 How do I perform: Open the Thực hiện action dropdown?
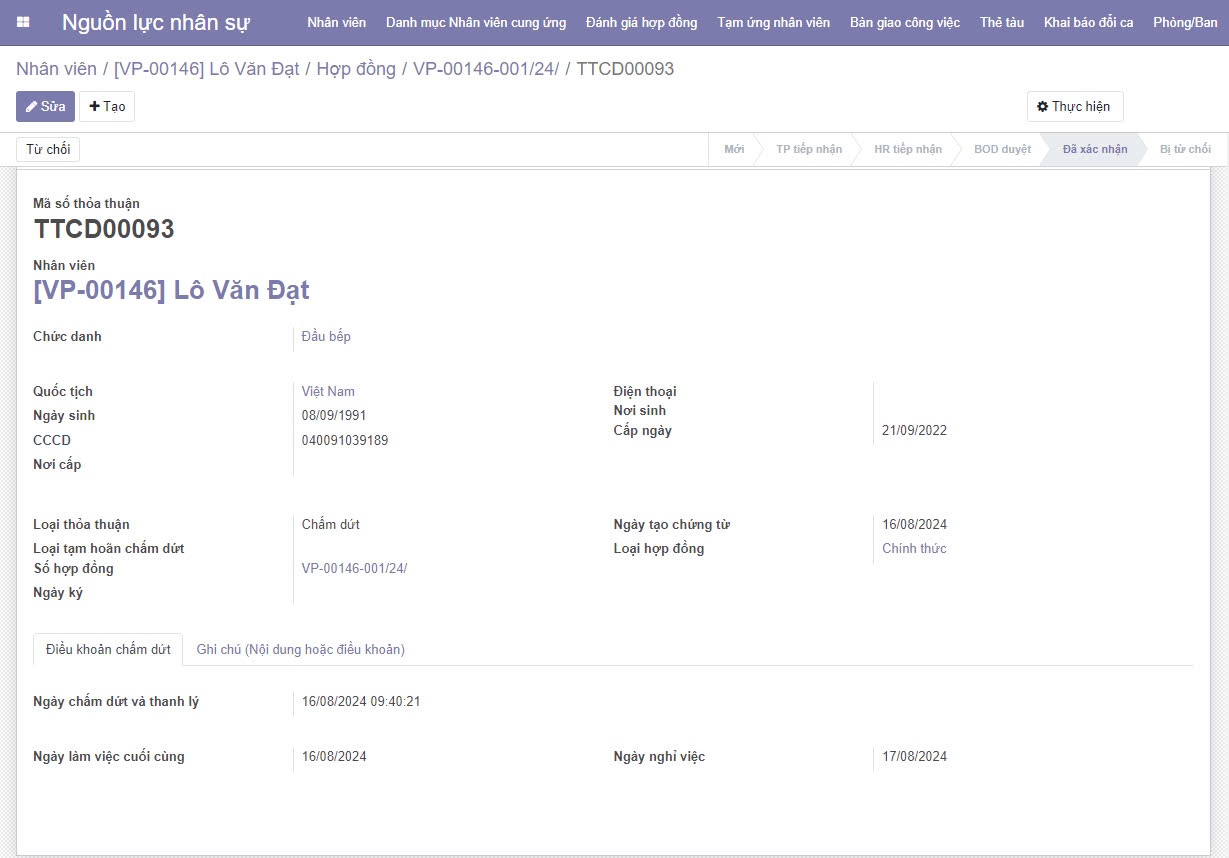point(1074,107)
